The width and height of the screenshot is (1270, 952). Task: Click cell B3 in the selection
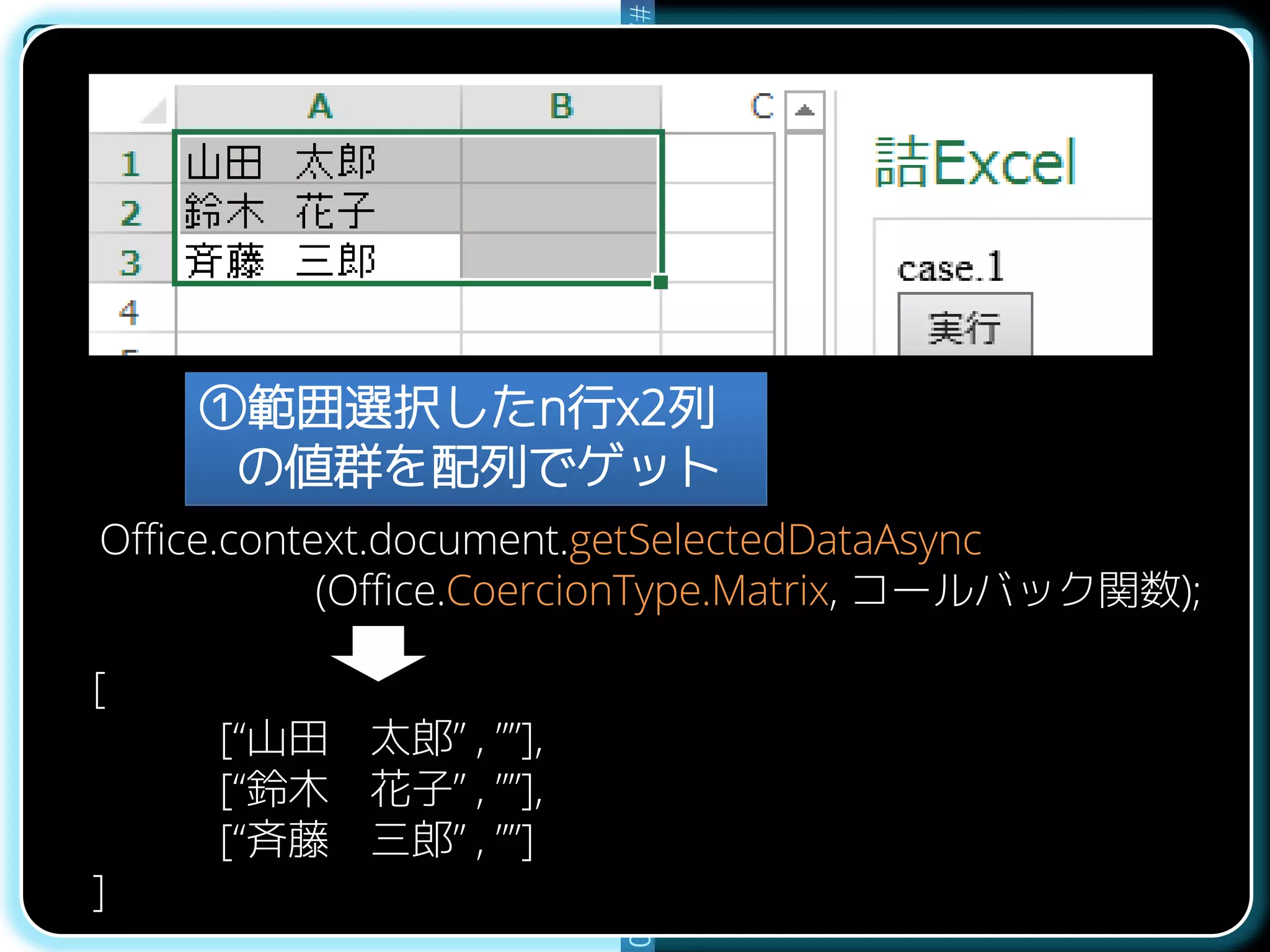[x=560, y=258]
